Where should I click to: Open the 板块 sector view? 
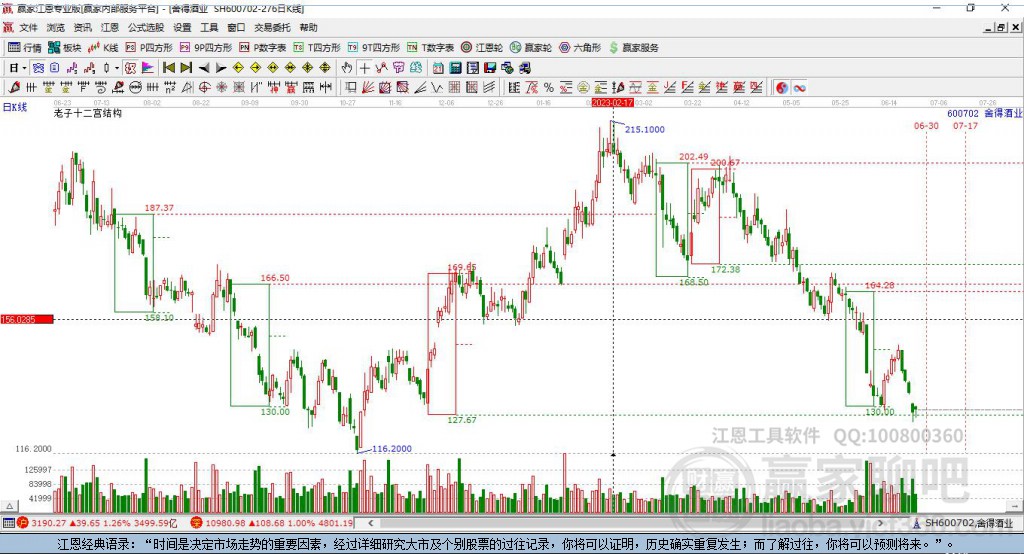tap(64, 48)
